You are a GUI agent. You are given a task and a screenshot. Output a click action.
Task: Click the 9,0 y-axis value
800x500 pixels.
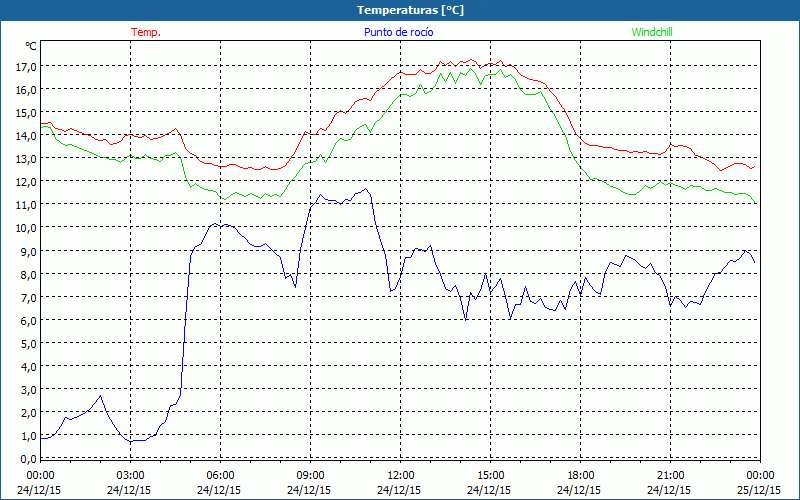coord(29,252)
